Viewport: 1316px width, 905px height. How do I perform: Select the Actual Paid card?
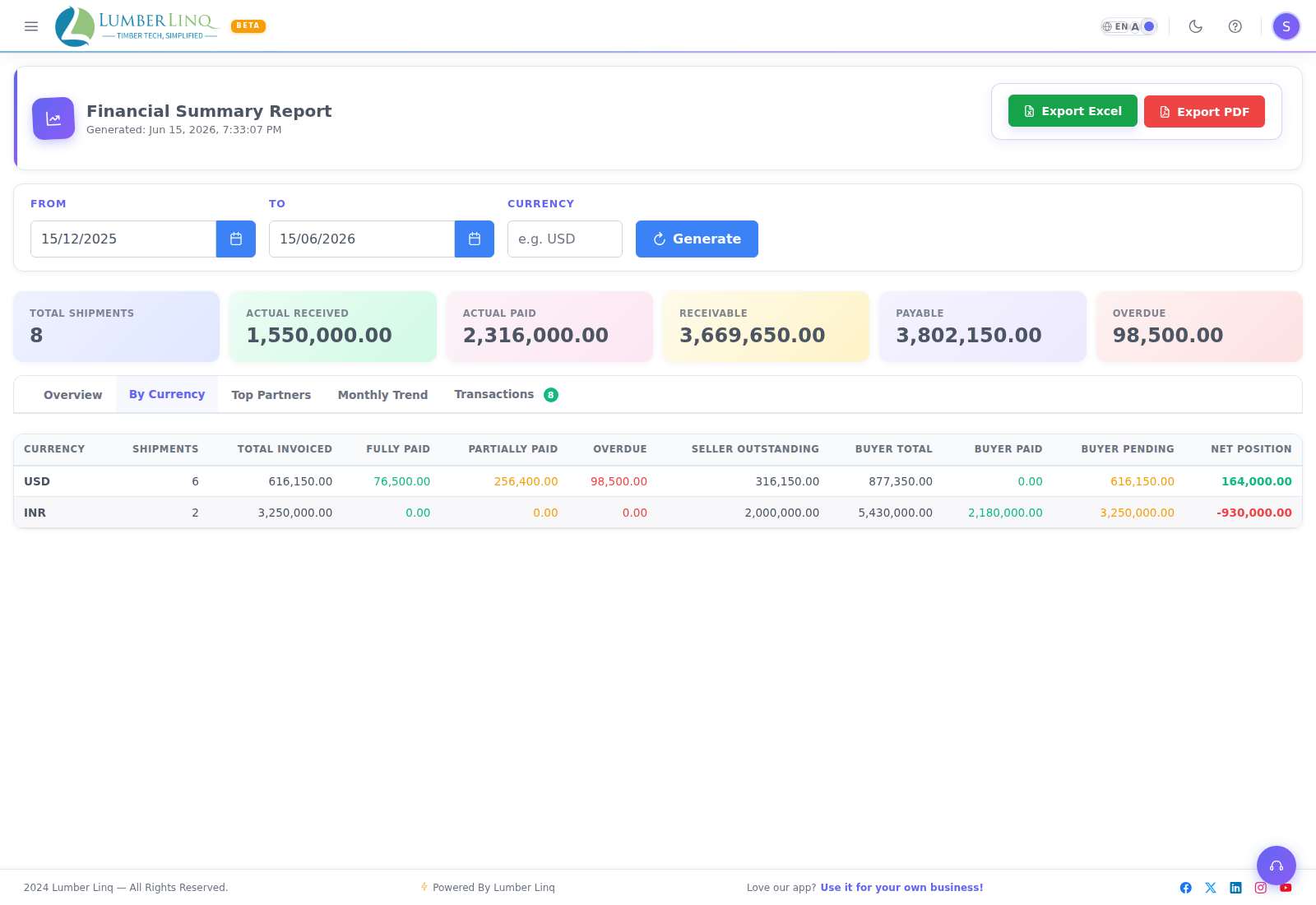click(x=549, y=327)
